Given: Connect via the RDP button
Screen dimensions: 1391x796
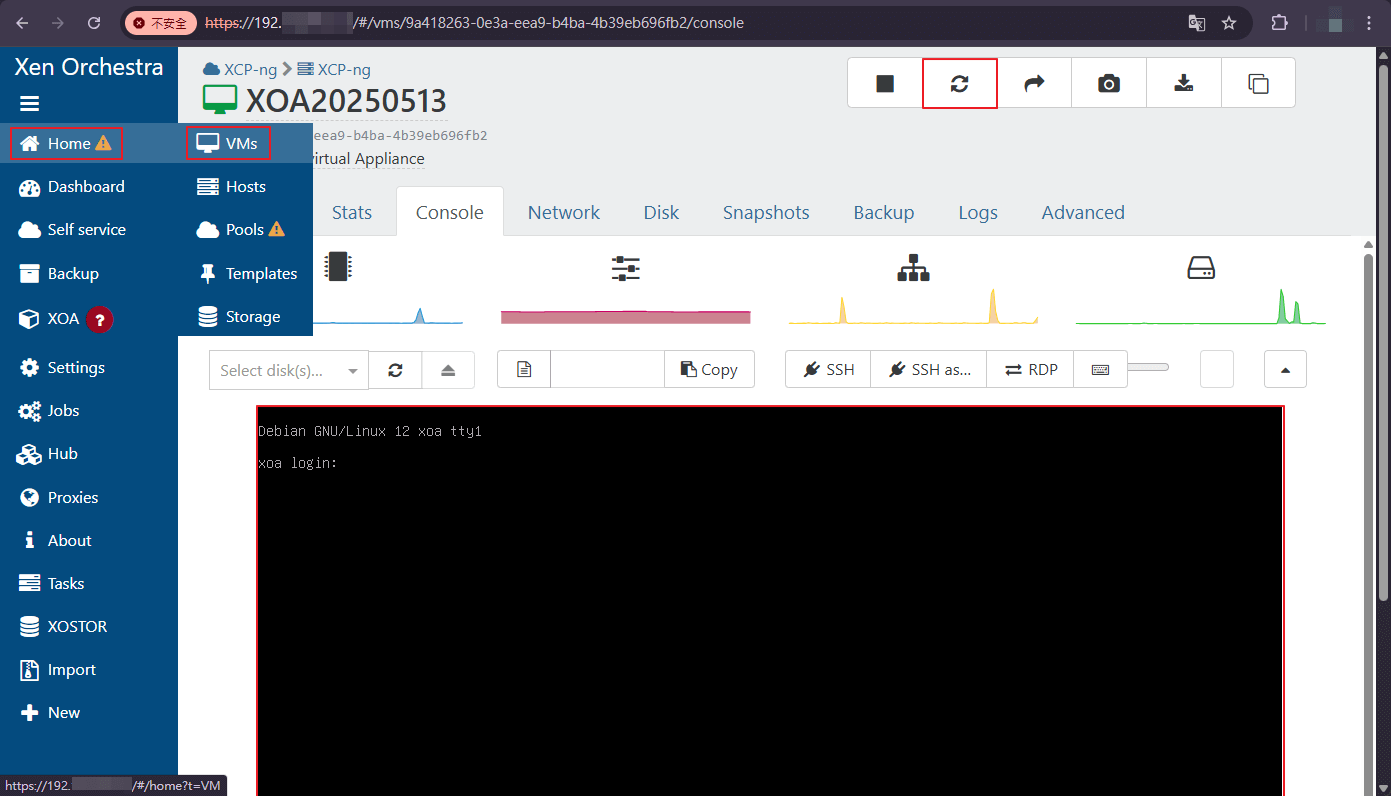Looking at the screenshot, I should (x=1030, y=370).
